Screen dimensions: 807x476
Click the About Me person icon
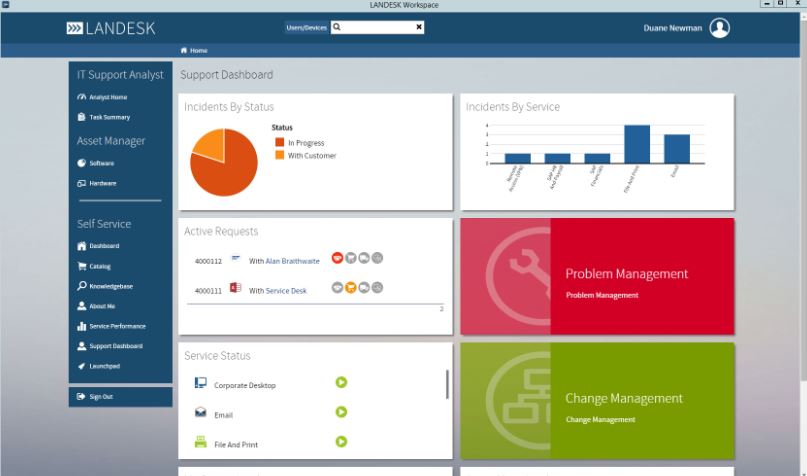point(81,306)
